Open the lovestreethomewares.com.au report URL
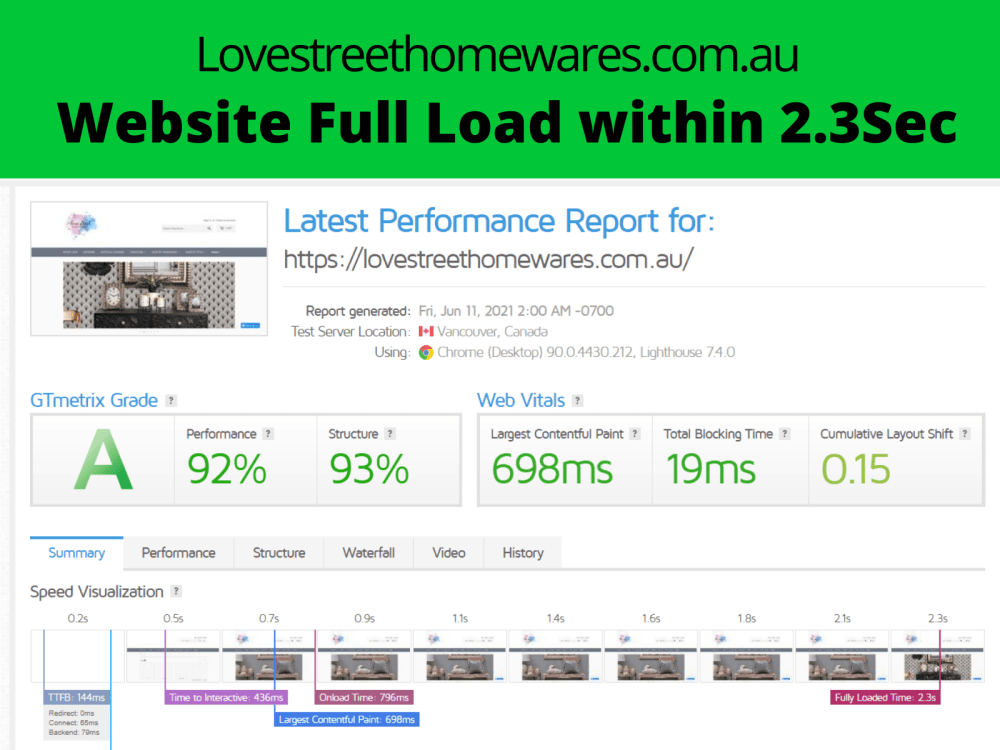The height and width of the screenshot is (750, 1000). [489, 260]
